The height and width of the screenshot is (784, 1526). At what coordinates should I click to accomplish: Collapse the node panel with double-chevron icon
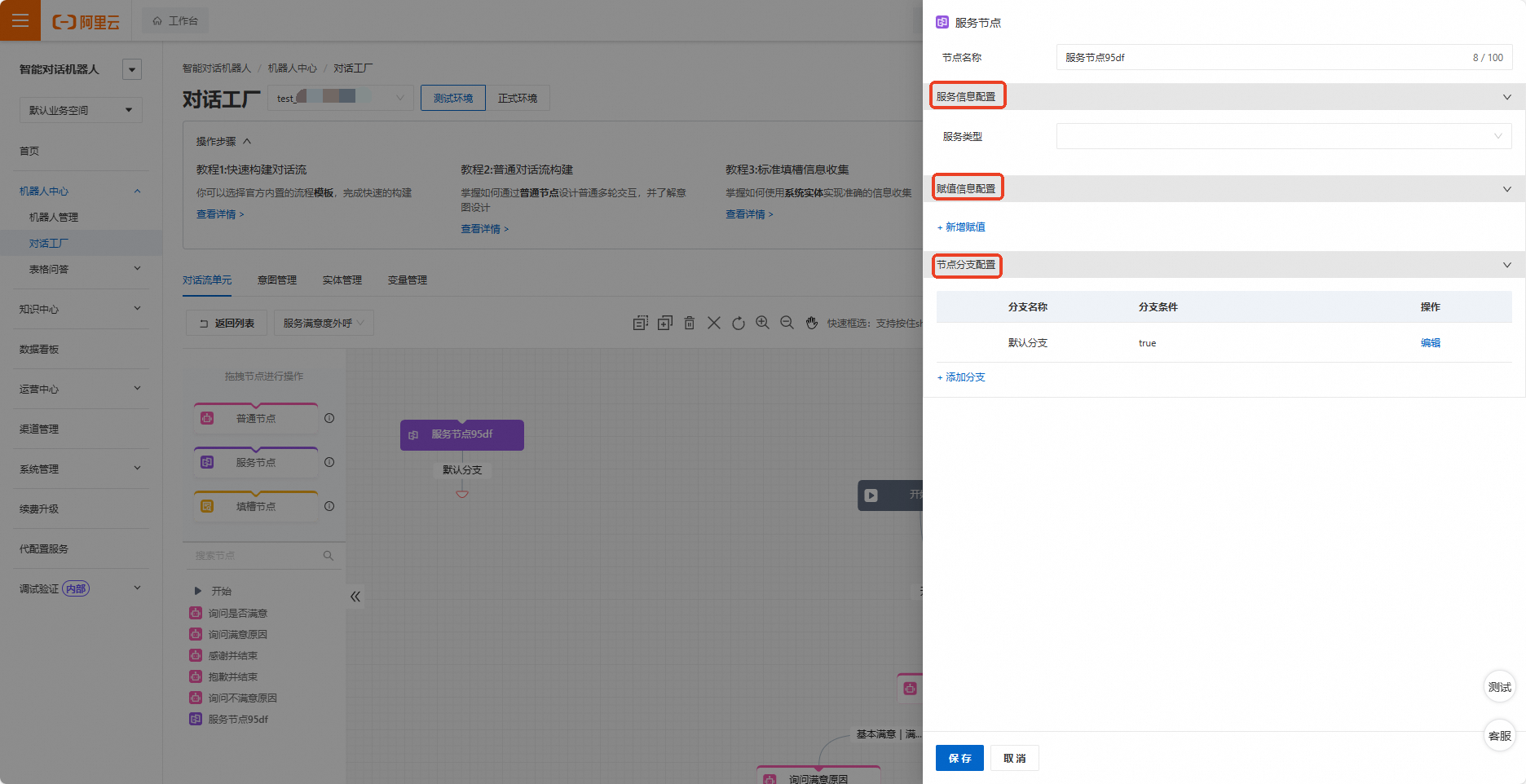click(355, 597)
